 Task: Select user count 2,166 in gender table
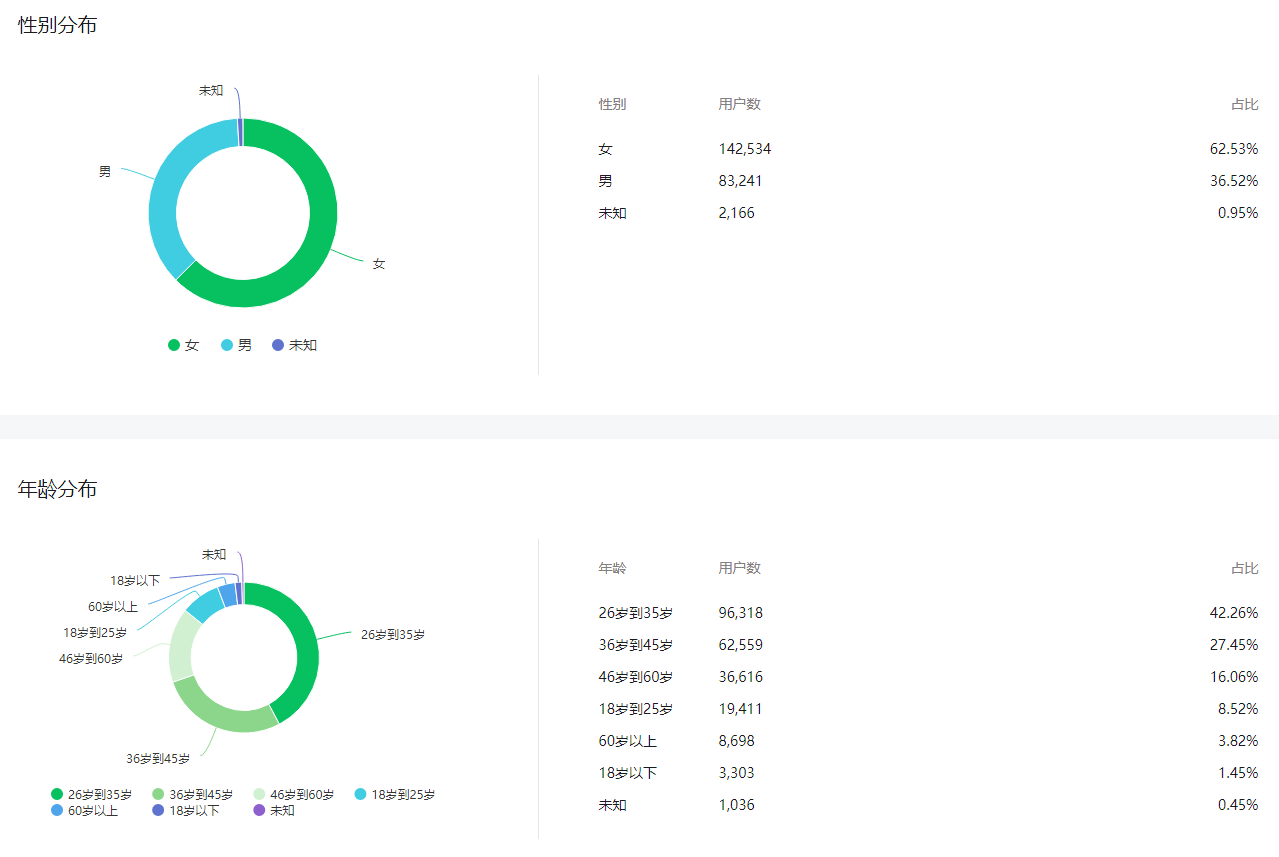737,213
